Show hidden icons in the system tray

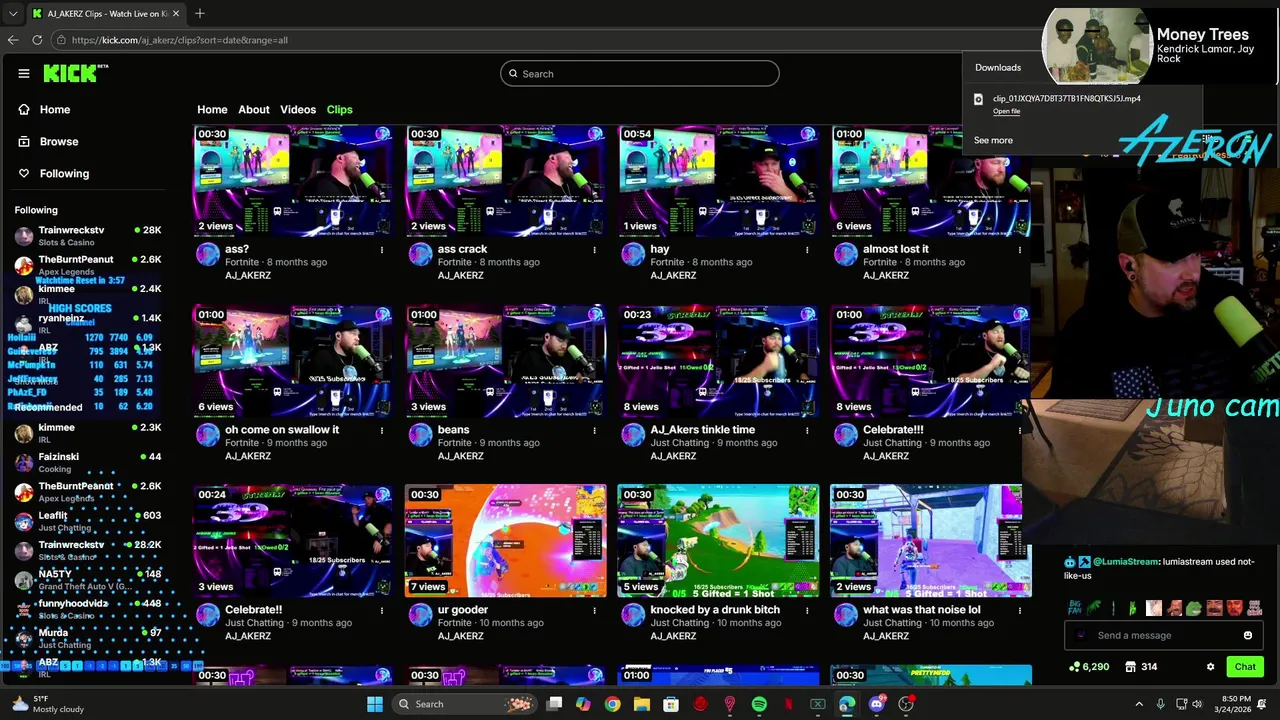pos(1138,704)
